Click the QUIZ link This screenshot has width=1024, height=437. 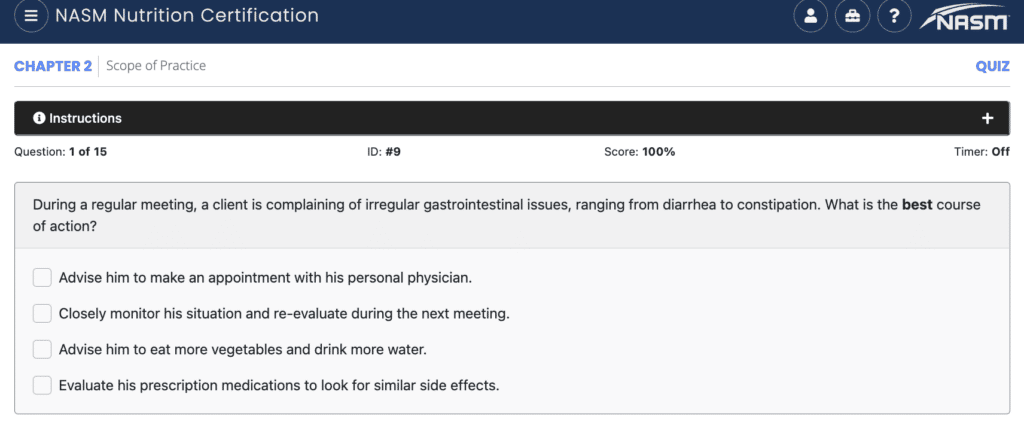(x=992, y=66)
